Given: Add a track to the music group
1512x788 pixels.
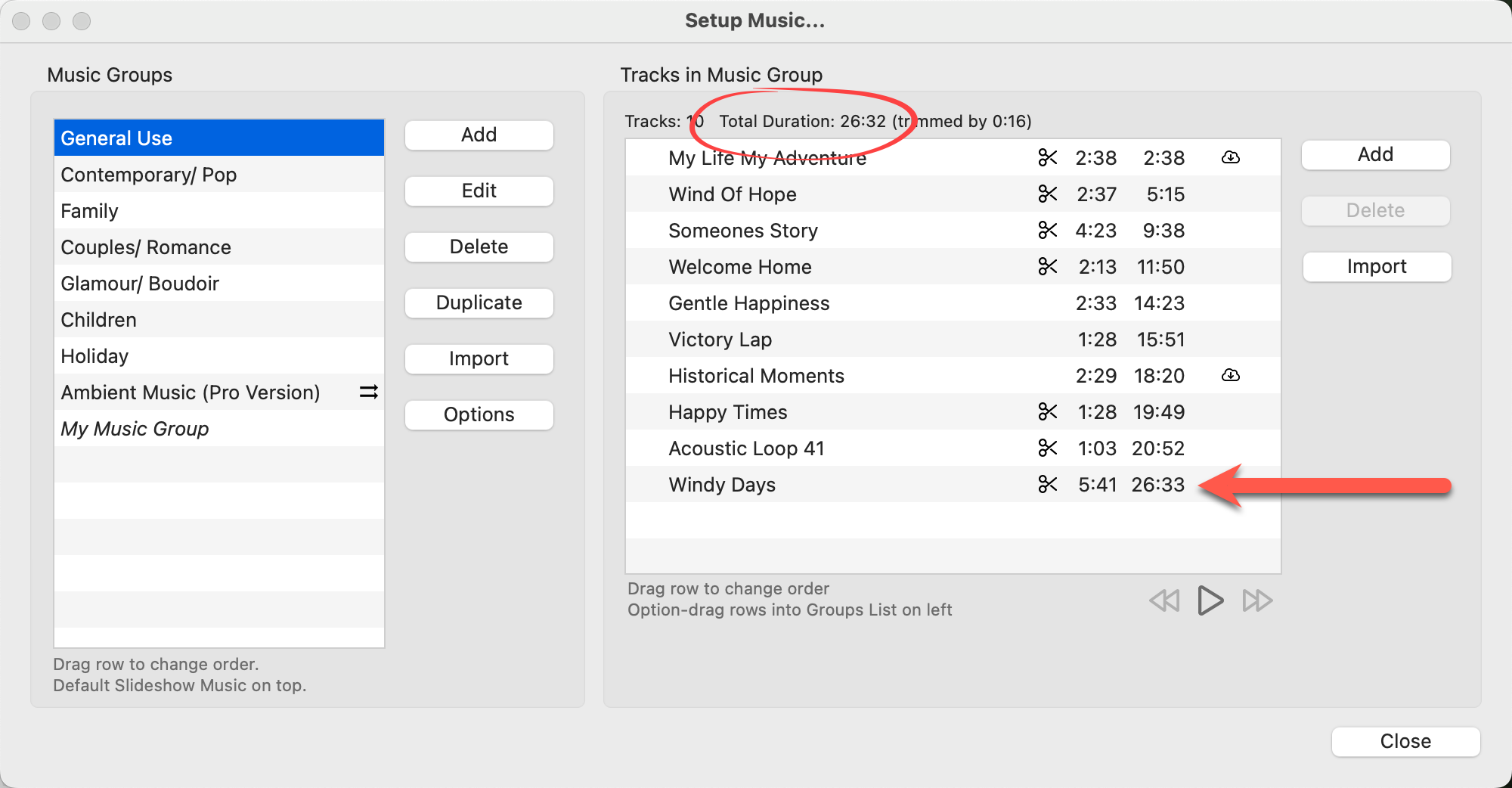Looking at the screenshot, I should [x=1374, y=154].
